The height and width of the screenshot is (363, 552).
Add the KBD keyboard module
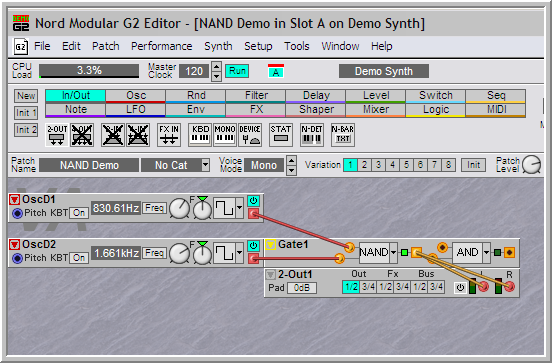click(200, 134)
